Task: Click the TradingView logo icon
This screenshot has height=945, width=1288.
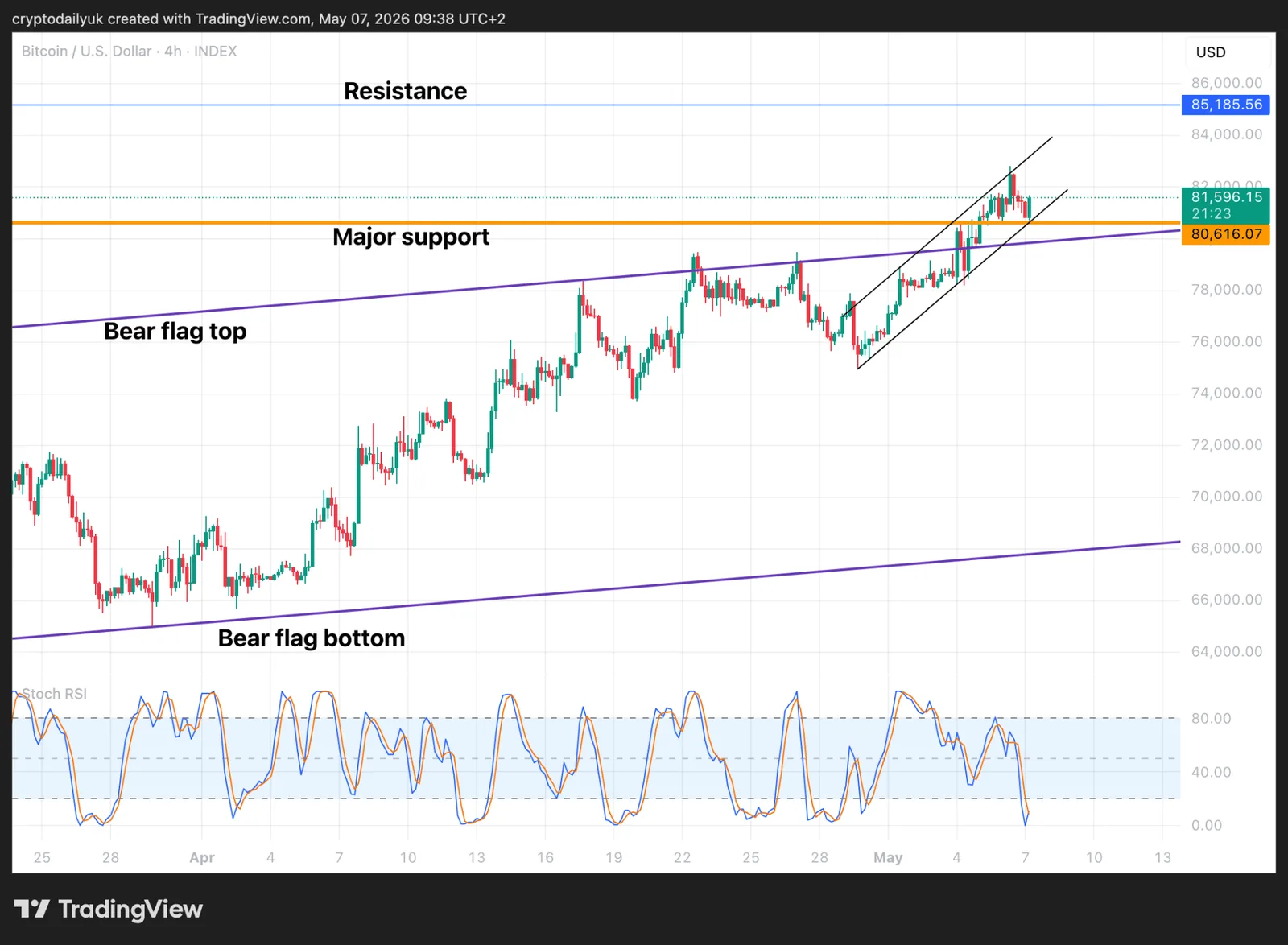Action: pos(32,909)
